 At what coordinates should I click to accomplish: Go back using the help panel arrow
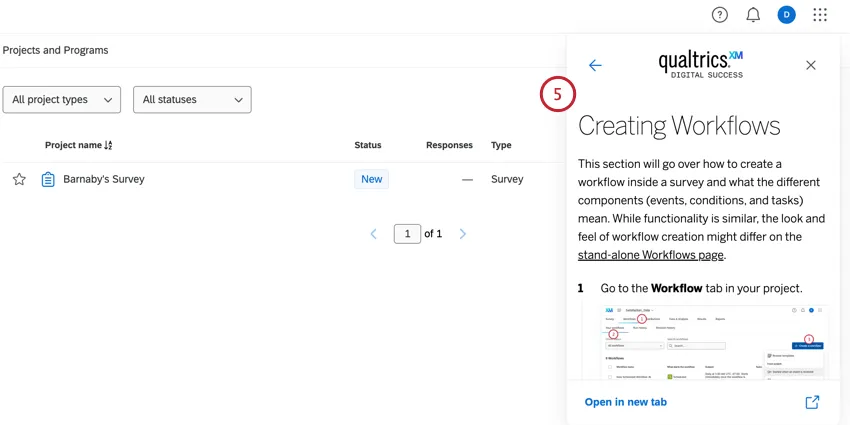tap(595, 65)
